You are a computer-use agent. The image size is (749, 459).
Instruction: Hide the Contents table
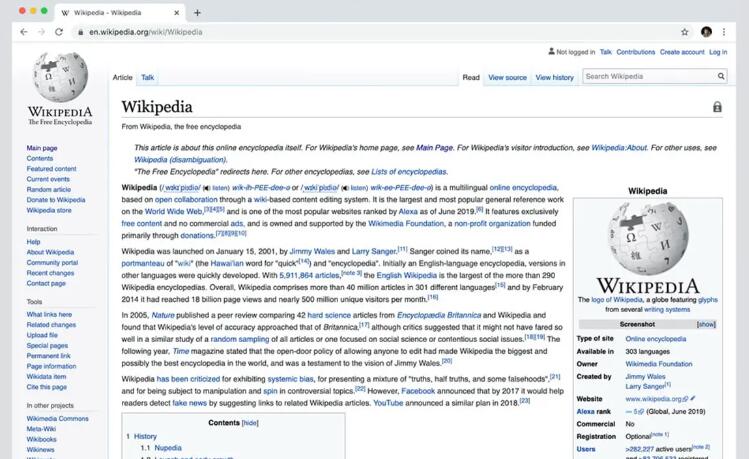[x=249, y=423]
